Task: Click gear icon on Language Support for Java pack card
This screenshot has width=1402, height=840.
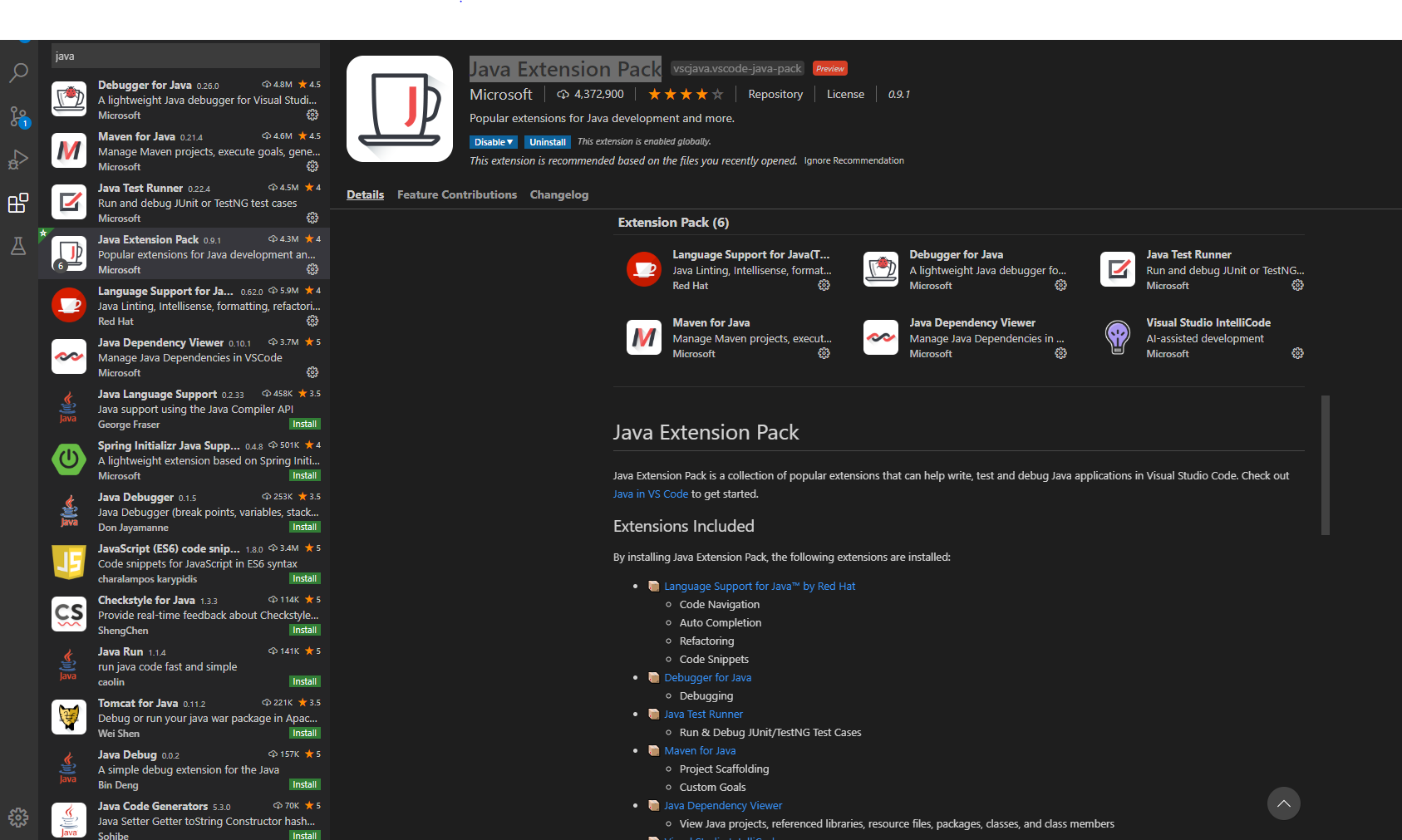Action: [x=824, y=285]
